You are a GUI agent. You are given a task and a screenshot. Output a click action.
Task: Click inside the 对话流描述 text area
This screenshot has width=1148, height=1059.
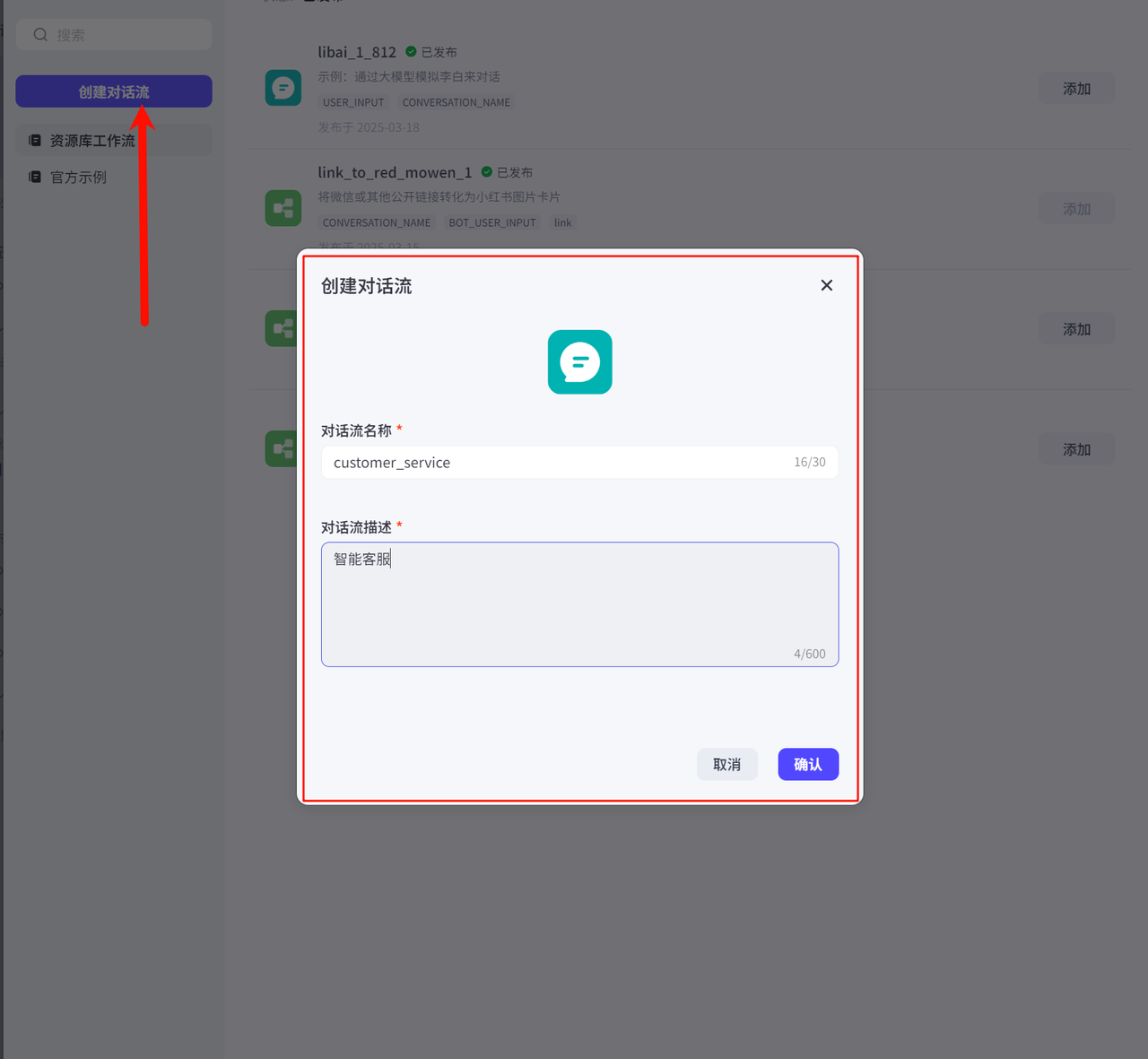click(x=579, y=603)
